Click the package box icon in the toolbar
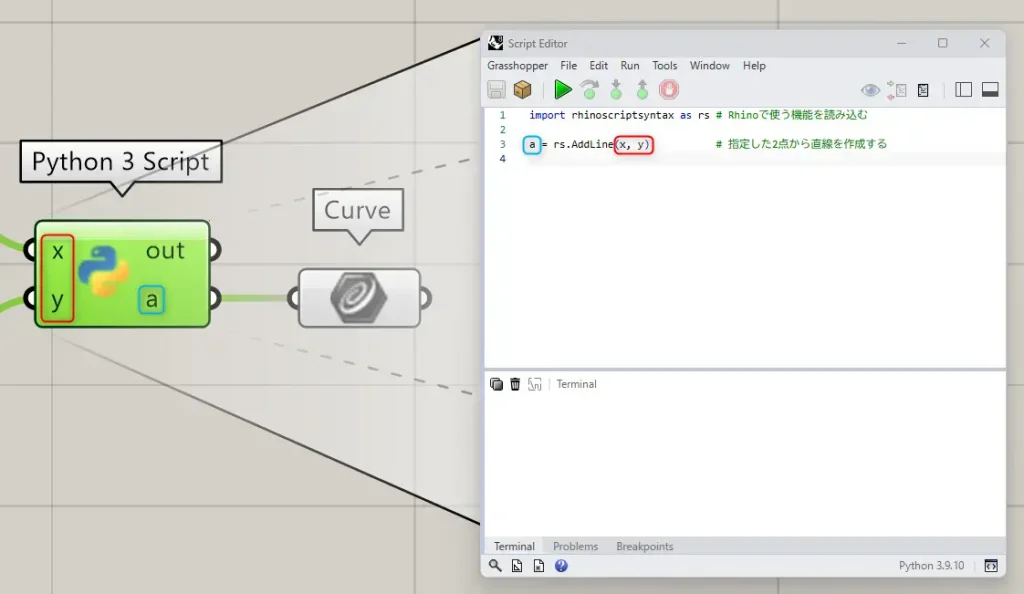 [x=522, y=90]
